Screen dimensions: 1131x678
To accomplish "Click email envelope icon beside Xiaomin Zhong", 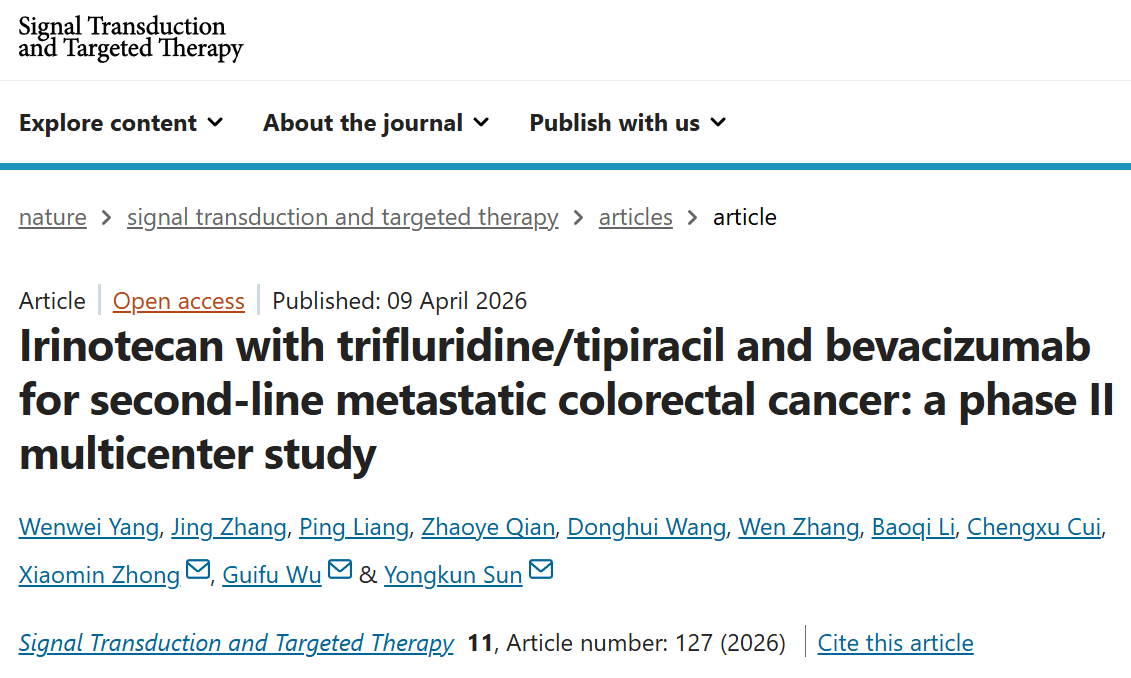I will coord(198,571).
